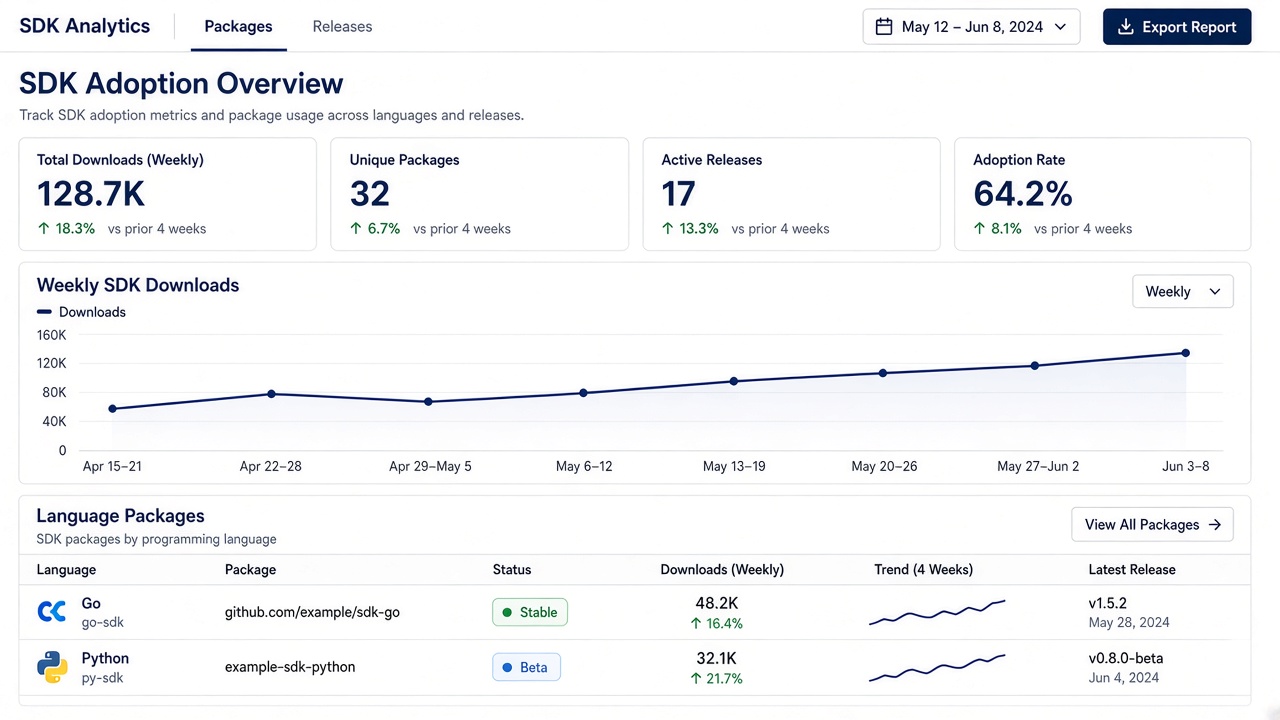
Task: Click the up arrow beside 18.3% growth
Action: (43, 228)
